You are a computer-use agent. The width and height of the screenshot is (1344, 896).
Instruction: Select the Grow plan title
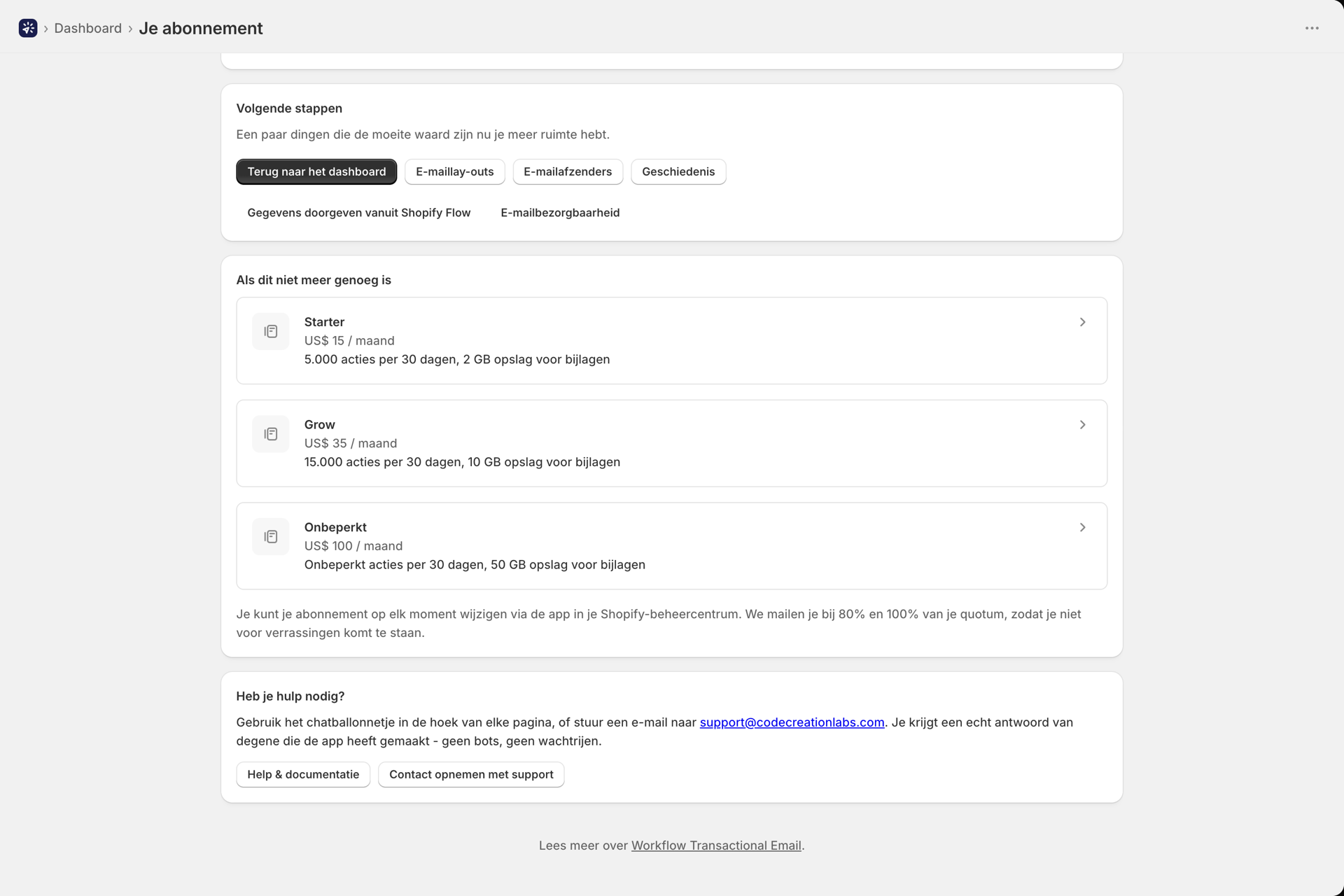point(320,425)
